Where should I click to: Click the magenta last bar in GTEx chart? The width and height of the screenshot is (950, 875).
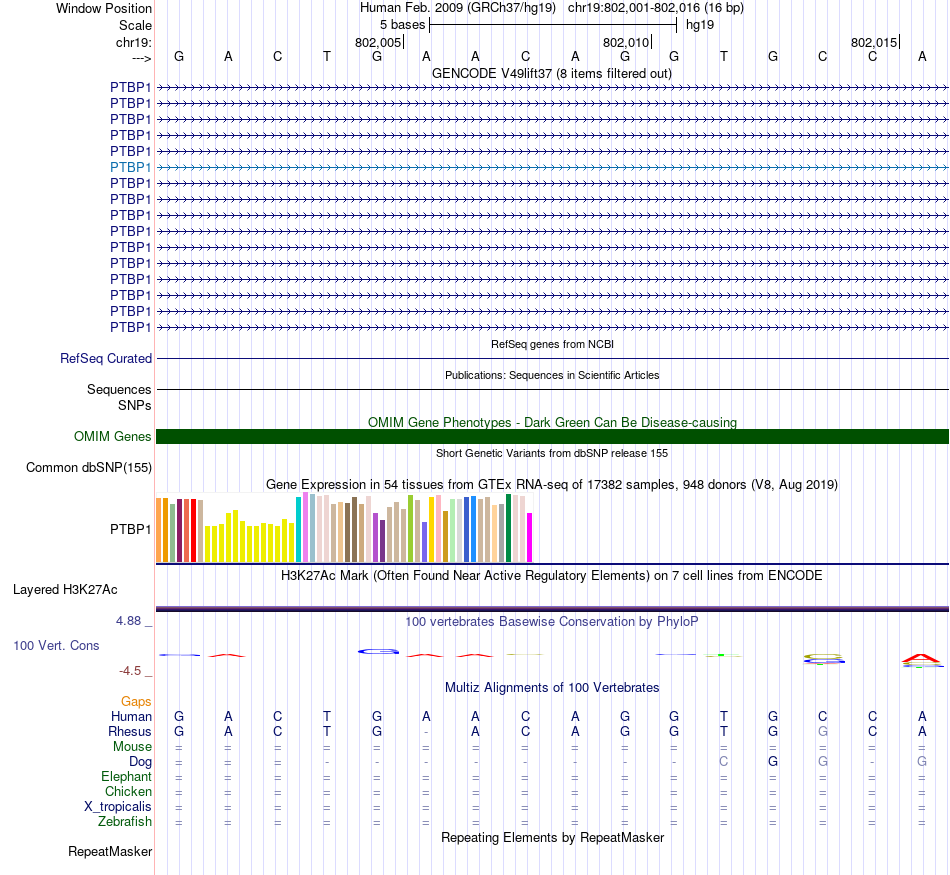tap(530, 537)
